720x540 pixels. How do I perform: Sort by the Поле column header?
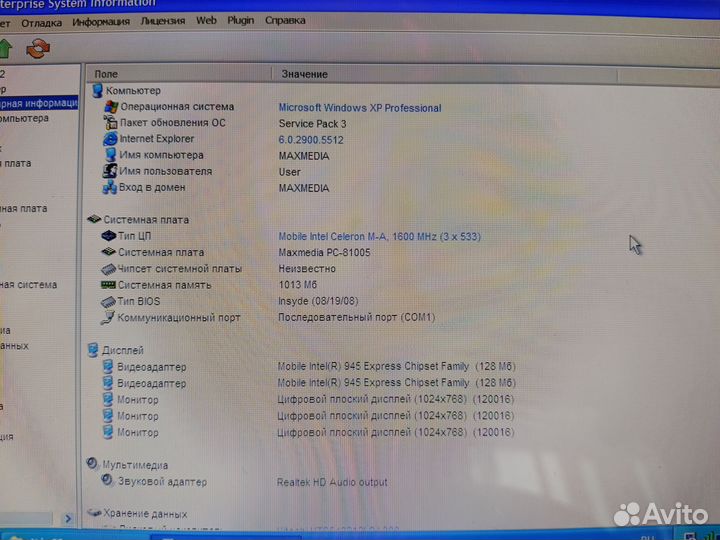point(106,74)
